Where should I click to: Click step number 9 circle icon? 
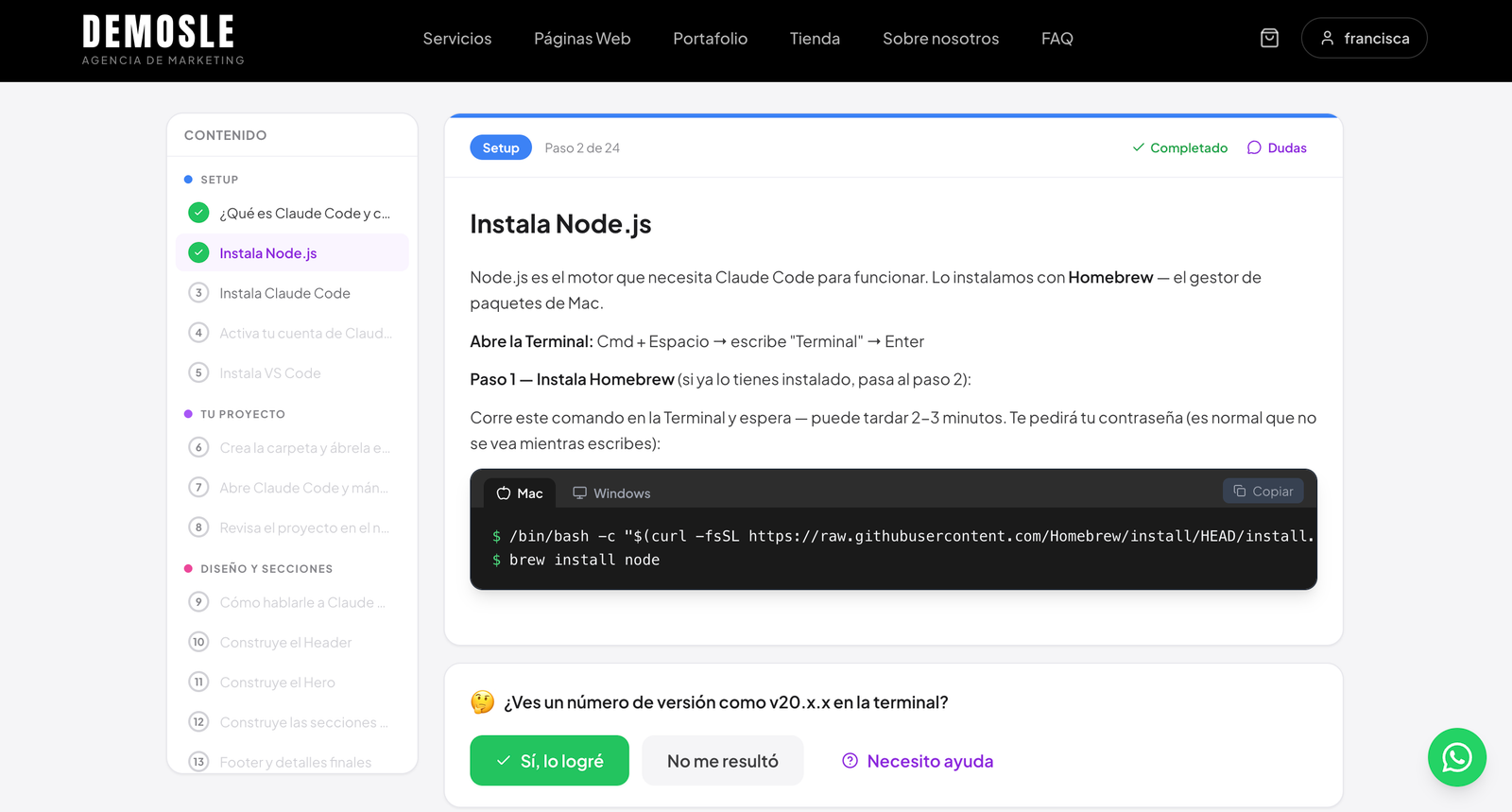tap(198, 602)
